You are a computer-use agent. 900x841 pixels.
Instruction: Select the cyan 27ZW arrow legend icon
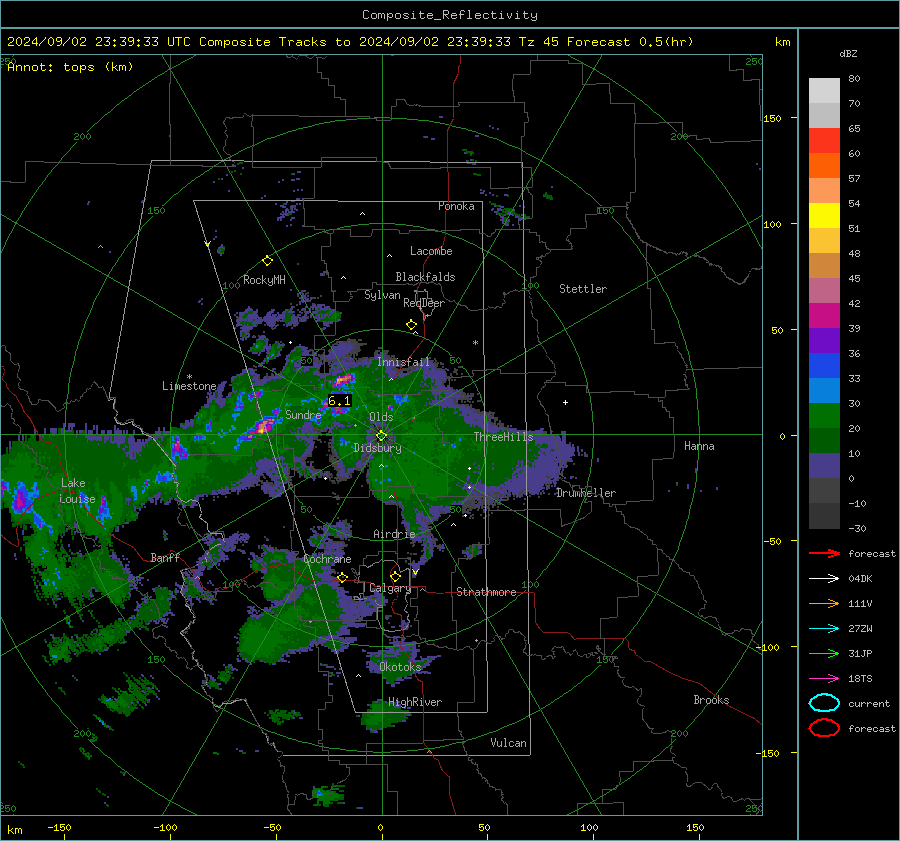tap(824, 629)
